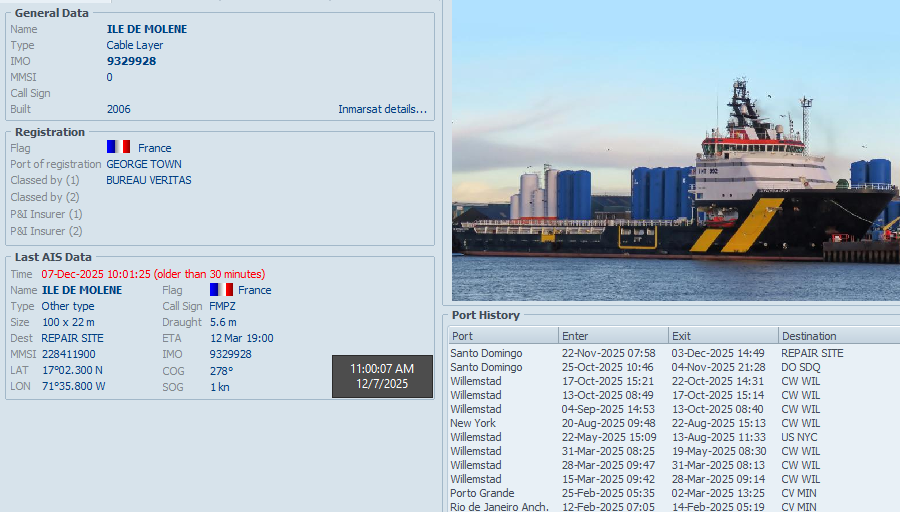Select the Rio de Janeiro Anch. row
This screenshot has width=900, height=512.
pyautogui.click(x=674, y=506)
